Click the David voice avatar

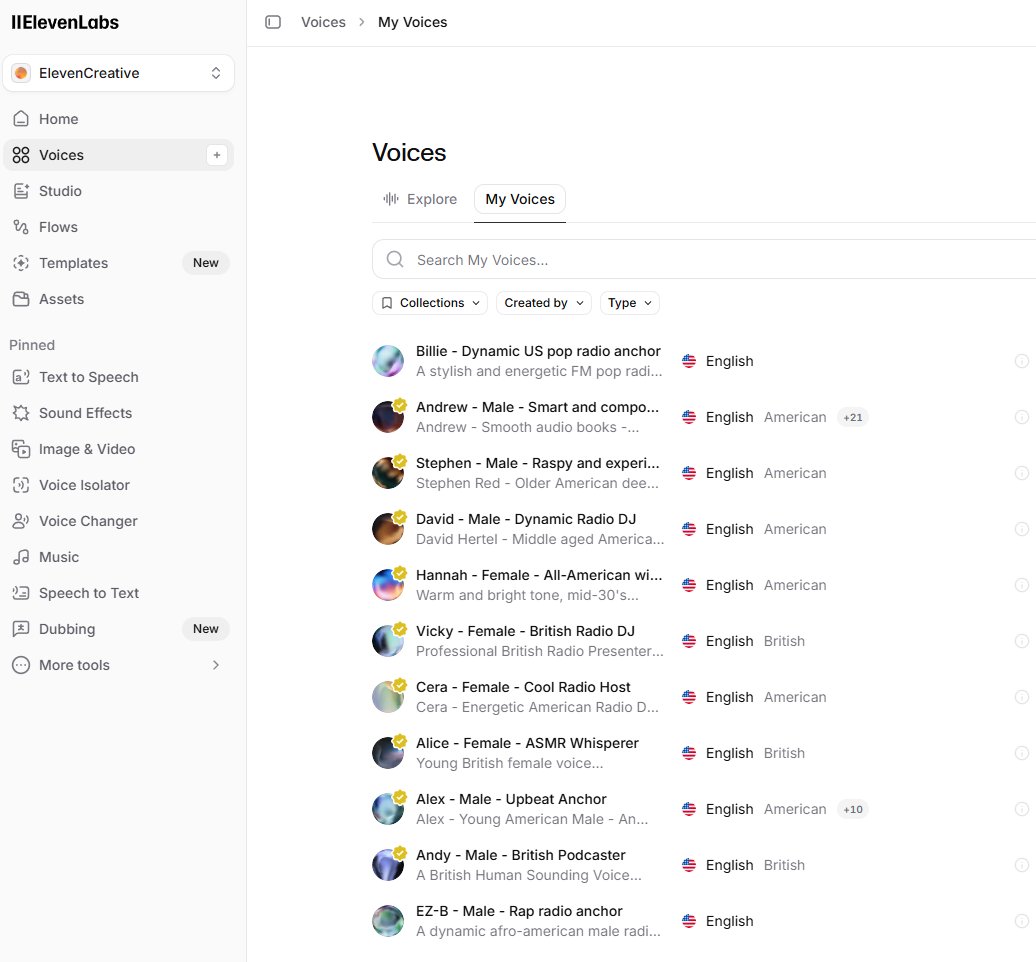coord(388,529)
